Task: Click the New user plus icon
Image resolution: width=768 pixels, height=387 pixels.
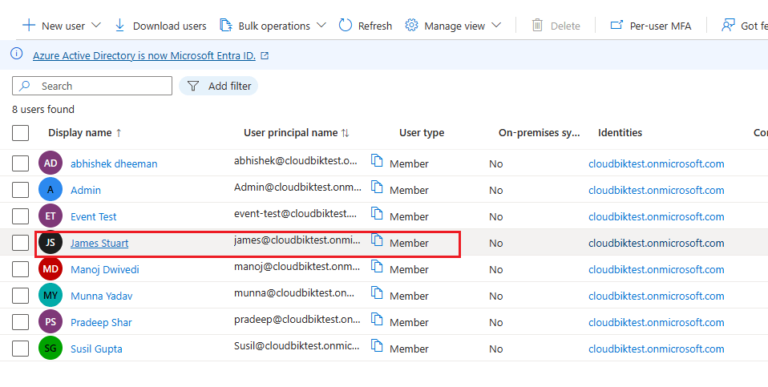Action: pos(29,25)
